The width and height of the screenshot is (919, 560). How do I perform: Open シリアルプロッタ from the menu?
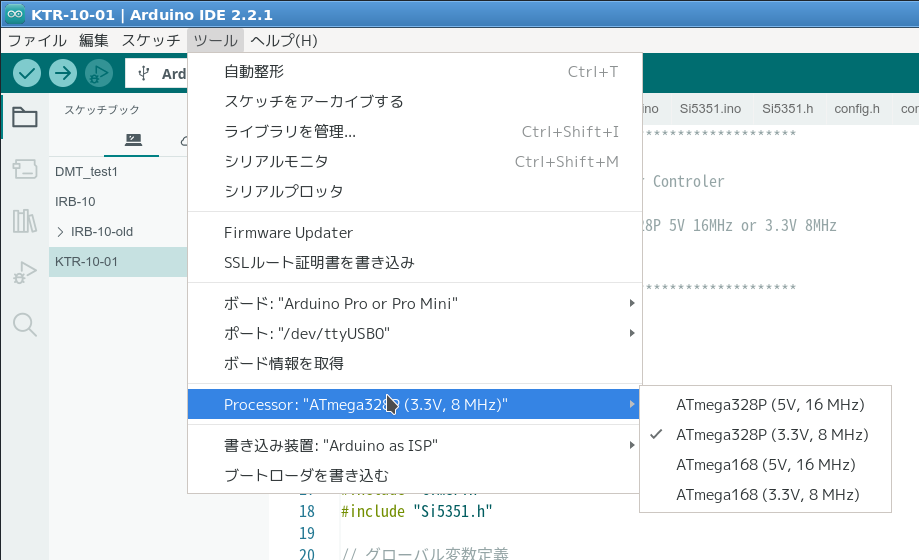click(x=415, y=191)
